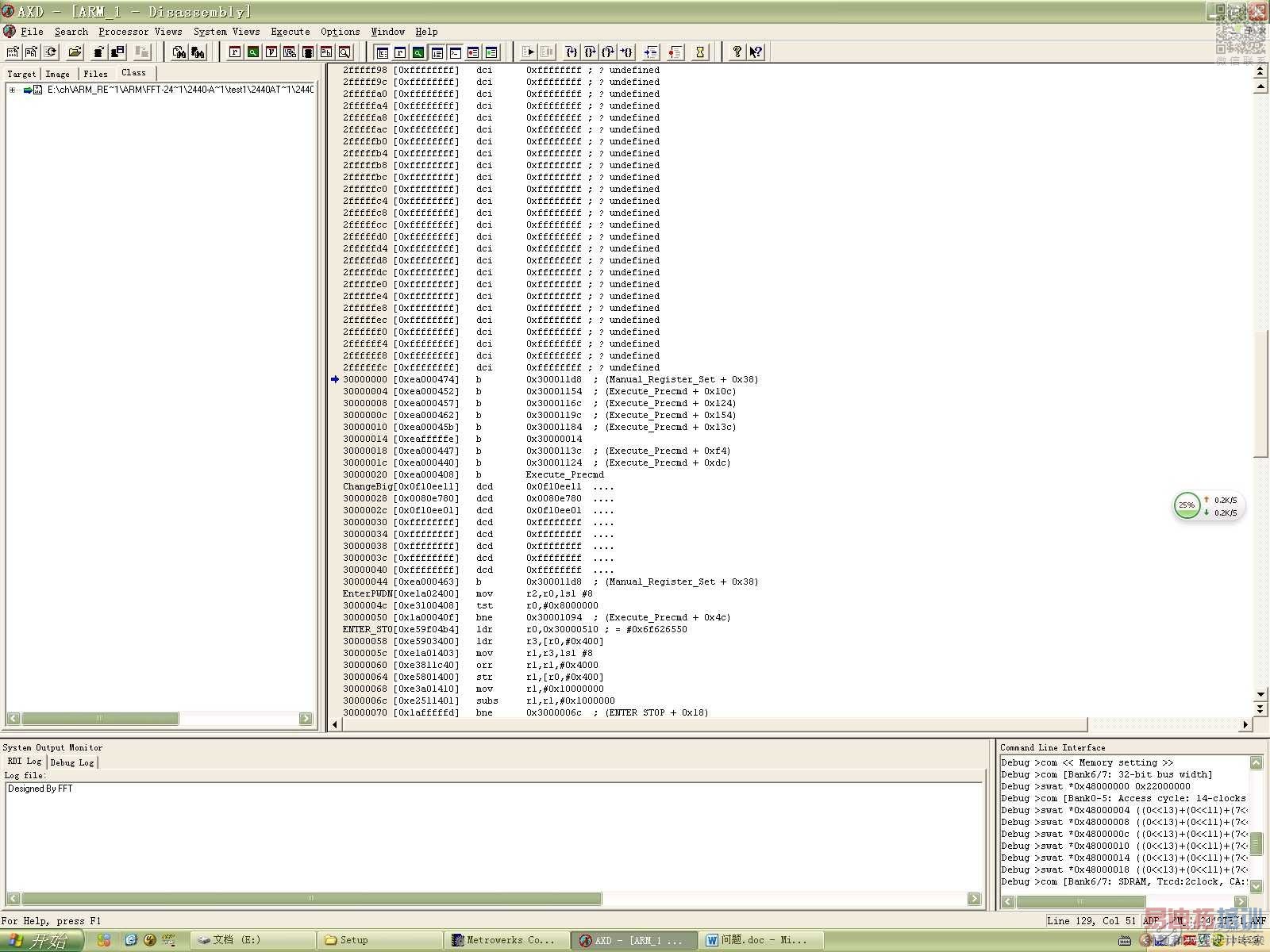
Task: Click the Command Line Interface vertical scrollbar
Action: pyautogui.click(x=1257, y=843)
